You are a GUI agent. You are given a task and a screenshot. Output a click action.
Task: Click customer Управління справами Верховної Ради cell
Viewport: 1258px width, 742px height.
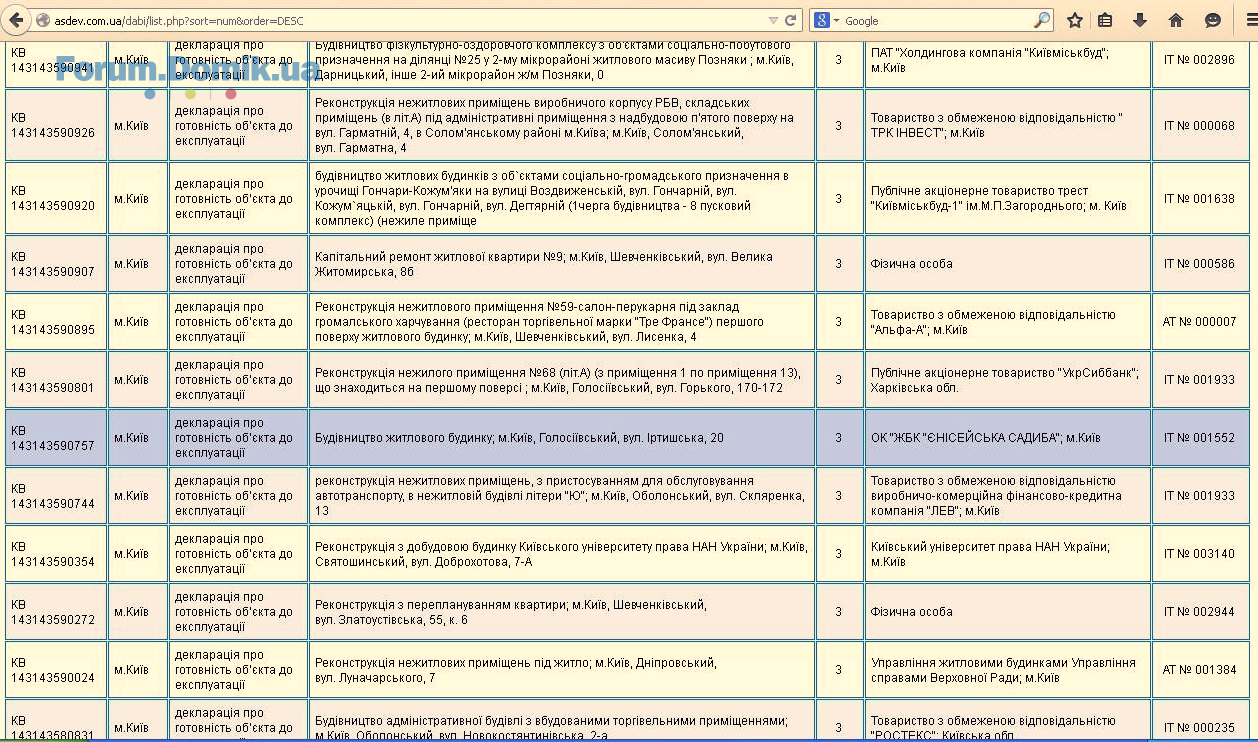tap(1007, 670)
